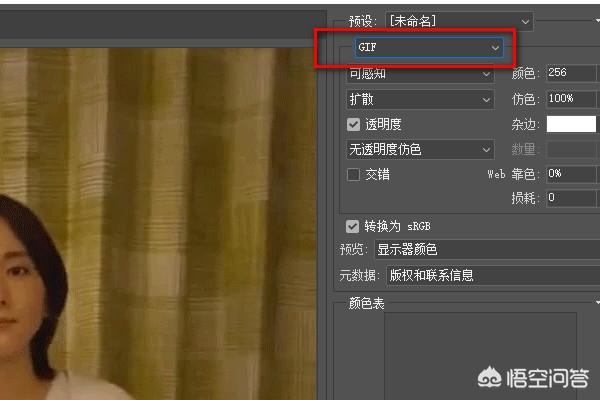This screenshot has width=600, height=400.
Task: Open the 杂边 matte color swatch
Action: (571, 124)
